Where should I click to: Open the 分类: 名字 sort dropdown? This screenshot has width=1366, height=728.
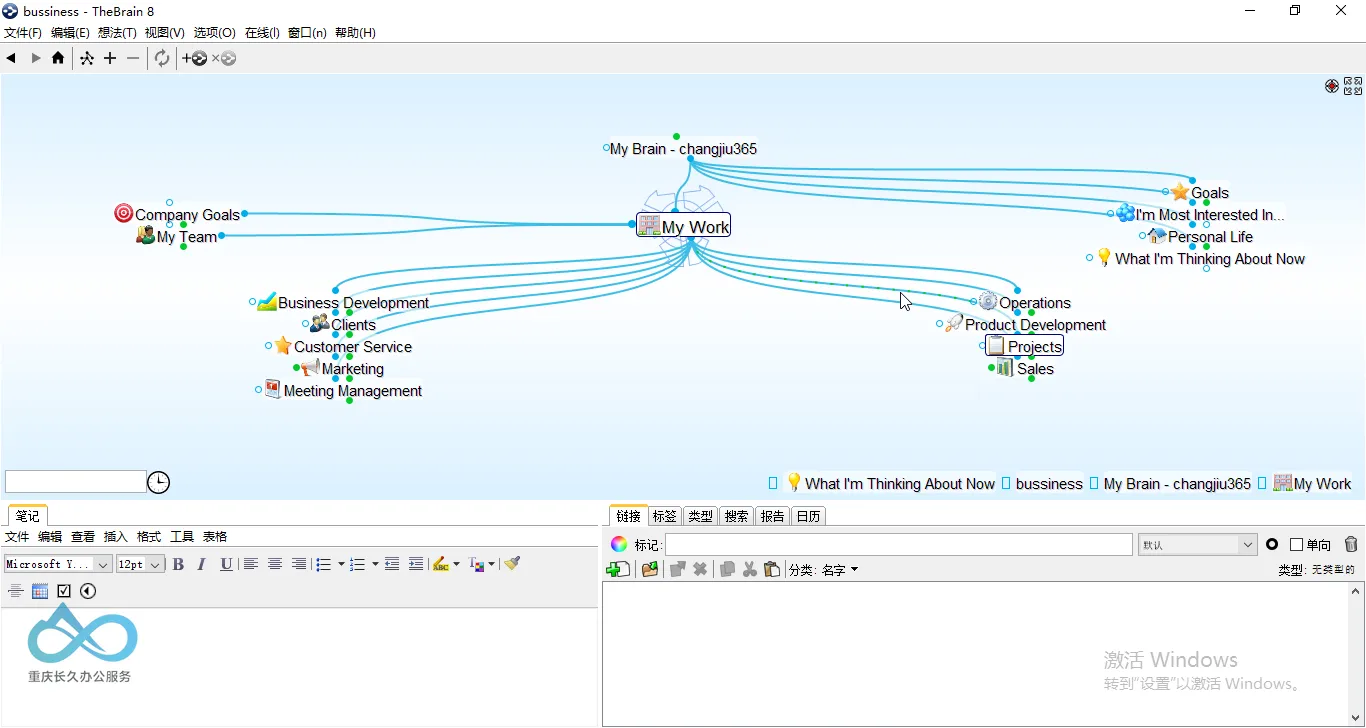(823, 570)
